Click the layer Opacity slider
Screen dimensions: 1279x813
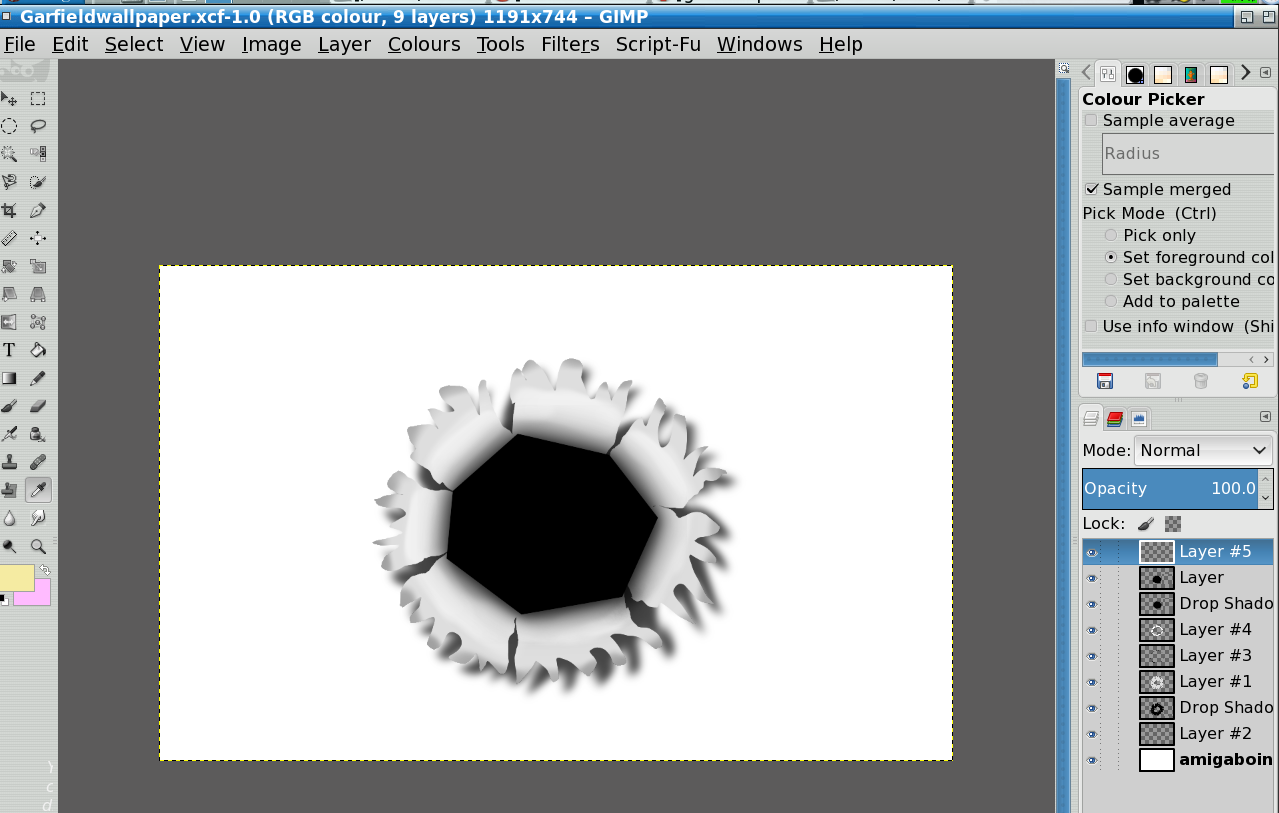click(1169, 489)
